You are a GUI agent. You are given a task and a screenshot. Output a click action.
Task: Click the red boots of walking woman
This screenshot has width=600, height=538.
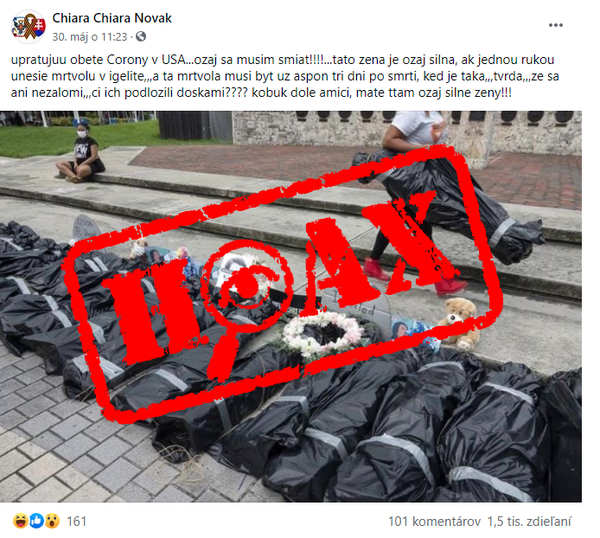coord(415,276)
